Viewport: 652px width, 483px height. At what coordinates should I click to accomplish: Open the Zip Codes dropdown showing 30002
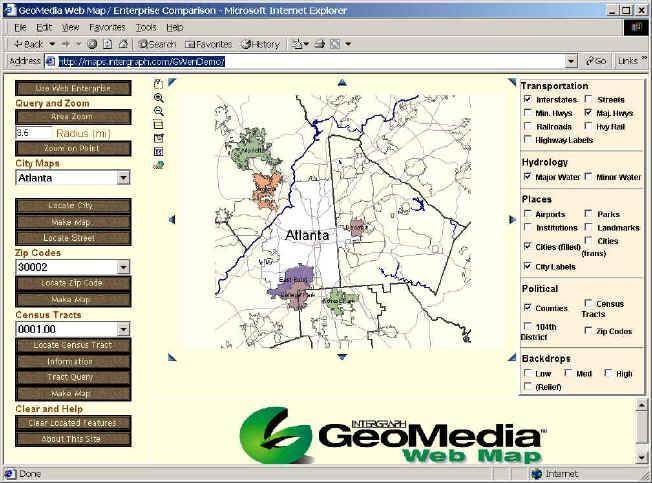pos(123,267)
